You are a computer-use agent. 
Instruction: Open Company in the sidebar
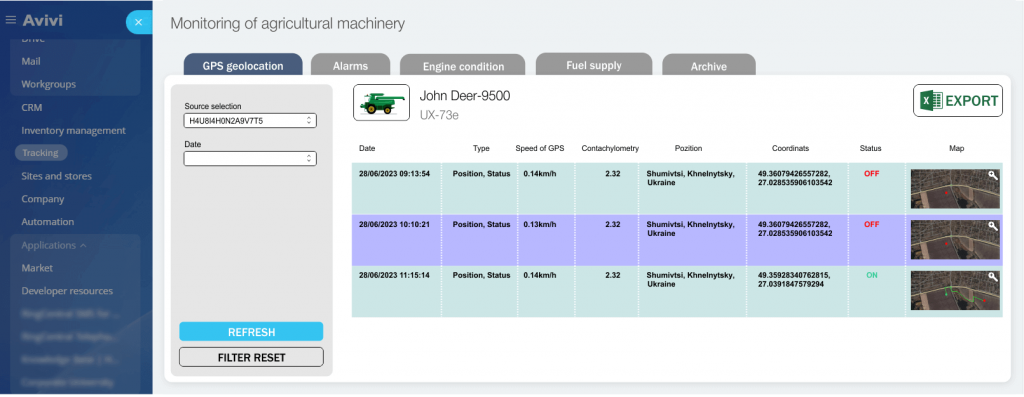[x=42, y=199]
